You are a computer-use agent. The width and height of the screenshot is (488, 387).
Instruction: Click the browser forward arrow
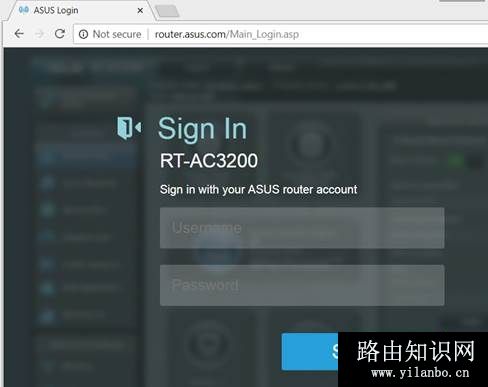[x=39, y=34]
